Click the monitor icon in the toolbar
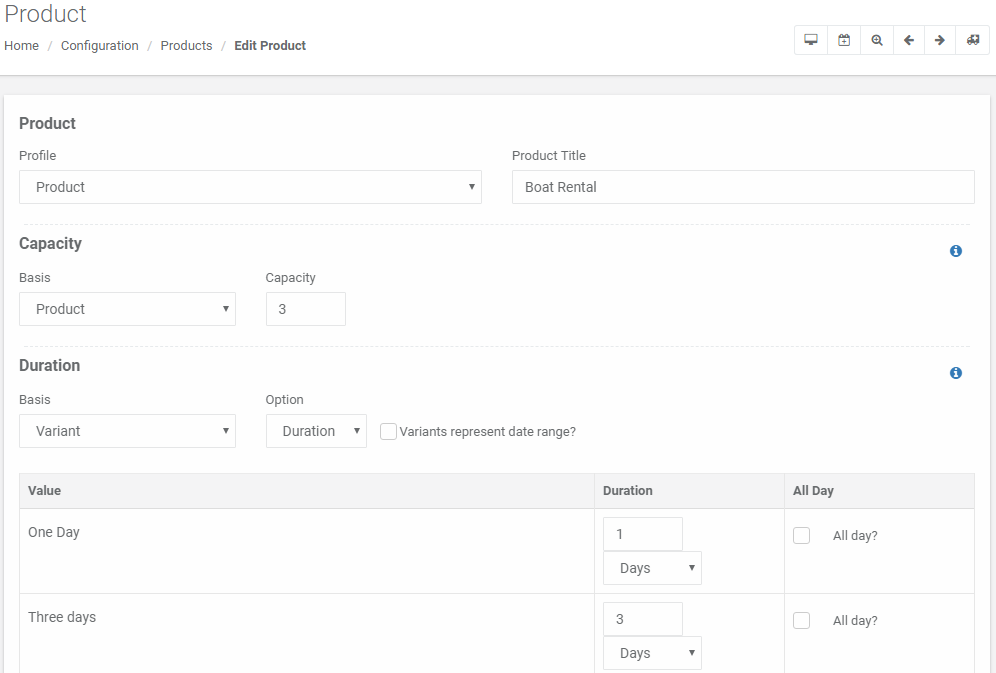This screenshot has width=996, height=673. point(811,40)
